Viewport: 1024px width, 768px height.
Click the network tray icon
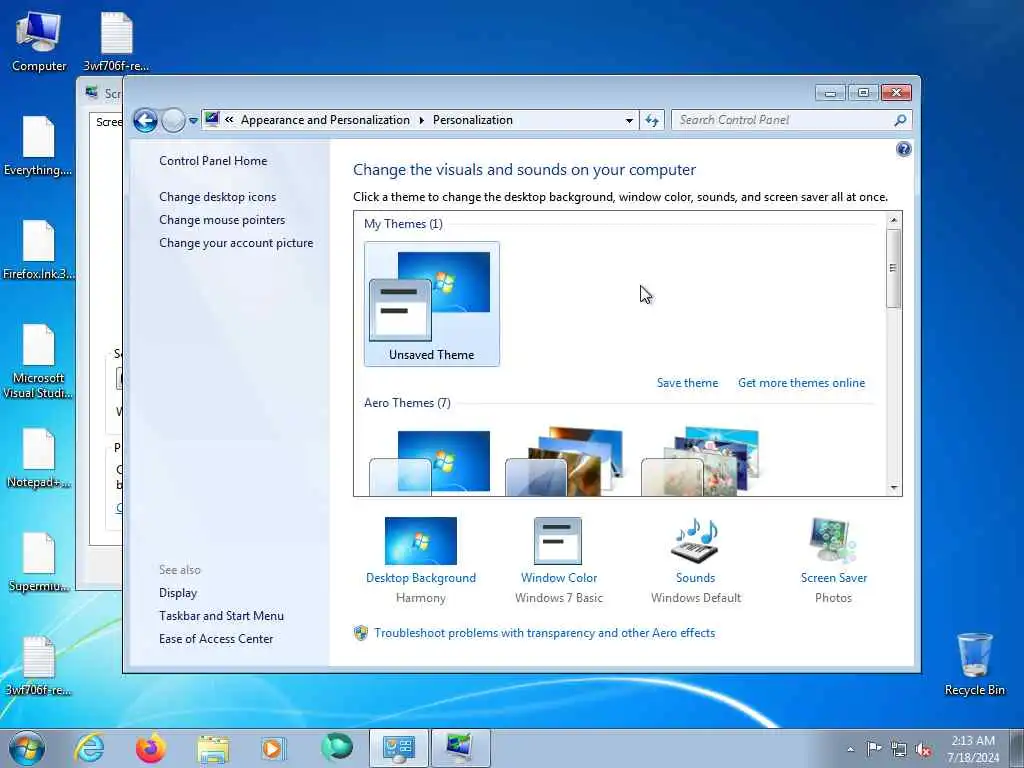click(x=899, y=749)
